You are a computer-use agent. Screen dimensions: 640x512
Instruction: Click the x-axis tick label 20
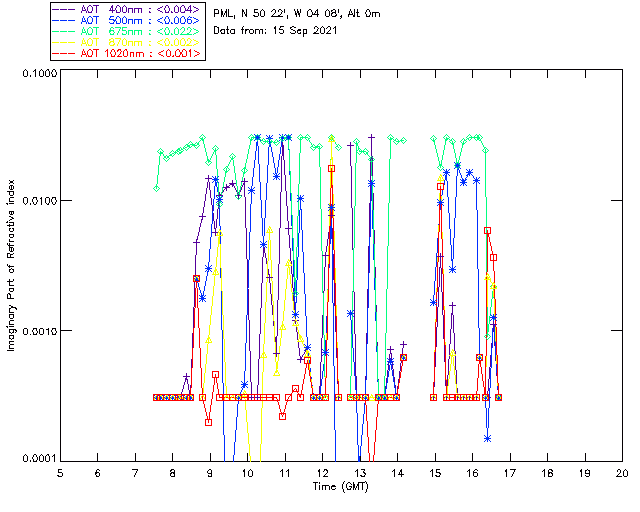click(x=622, y=473)
